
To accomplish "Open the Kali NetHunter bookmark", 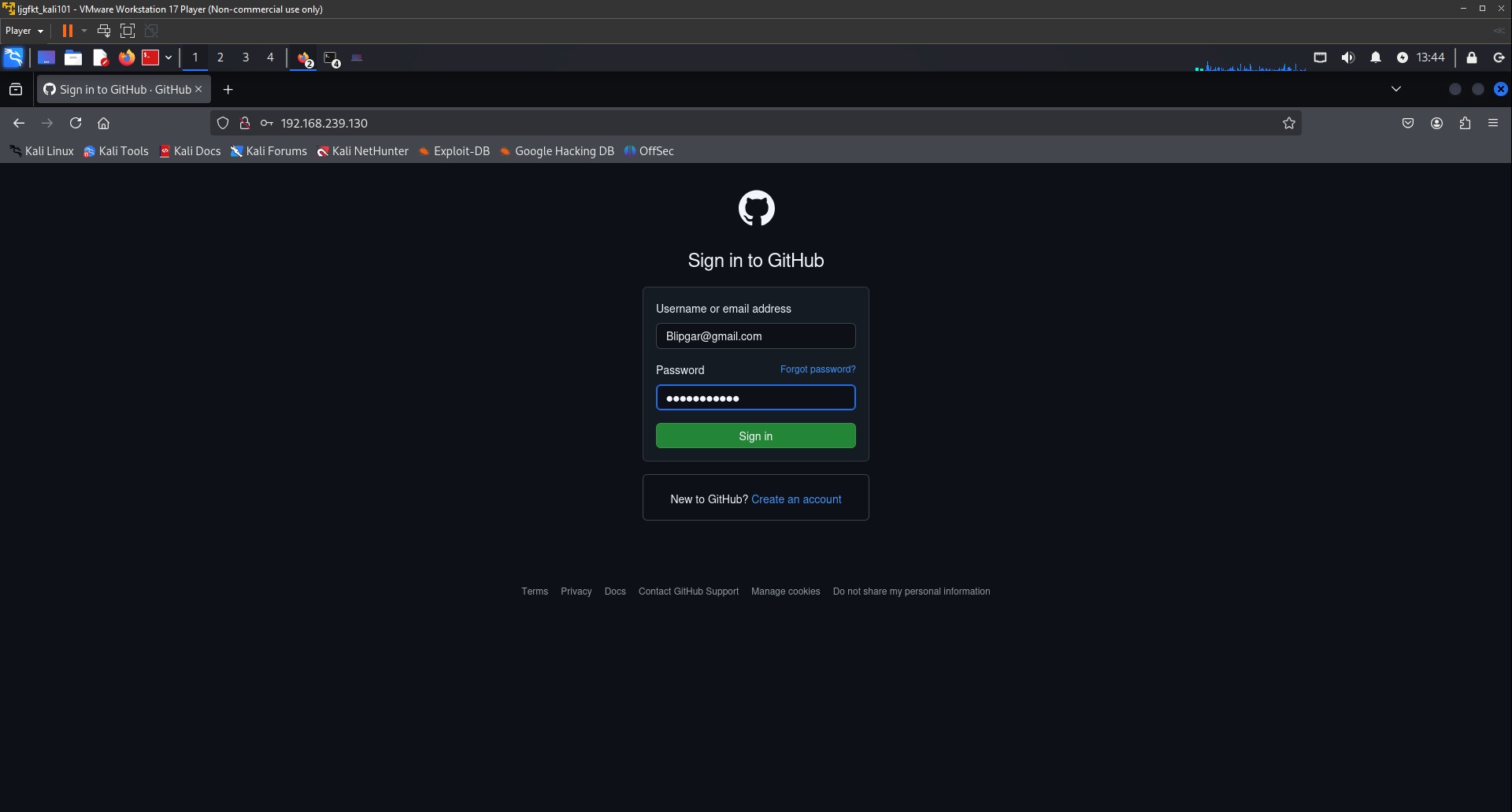I will pos(362,151).
